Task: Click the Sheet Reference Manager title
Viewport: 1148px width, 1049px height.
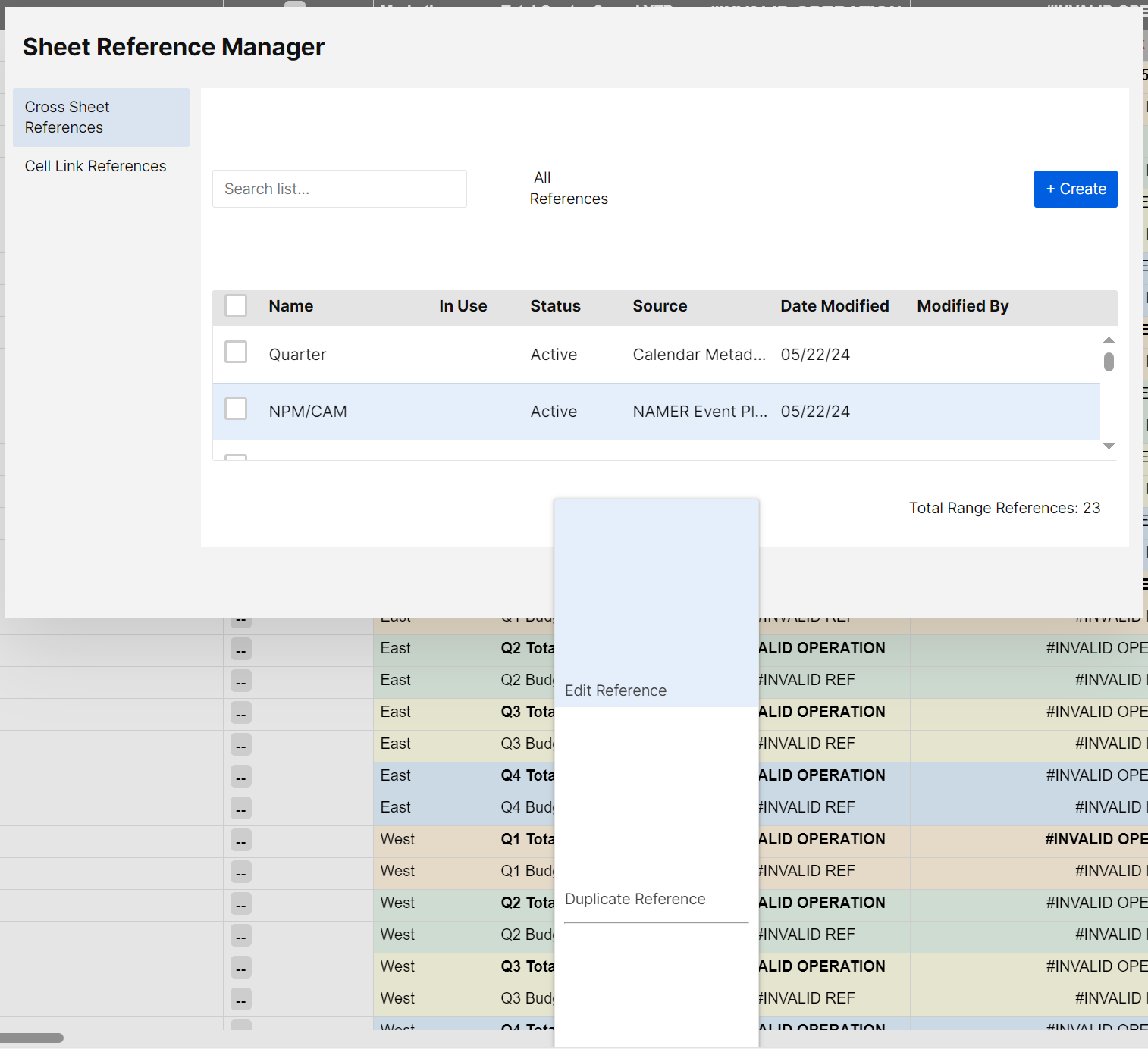Action: (174, 47)
